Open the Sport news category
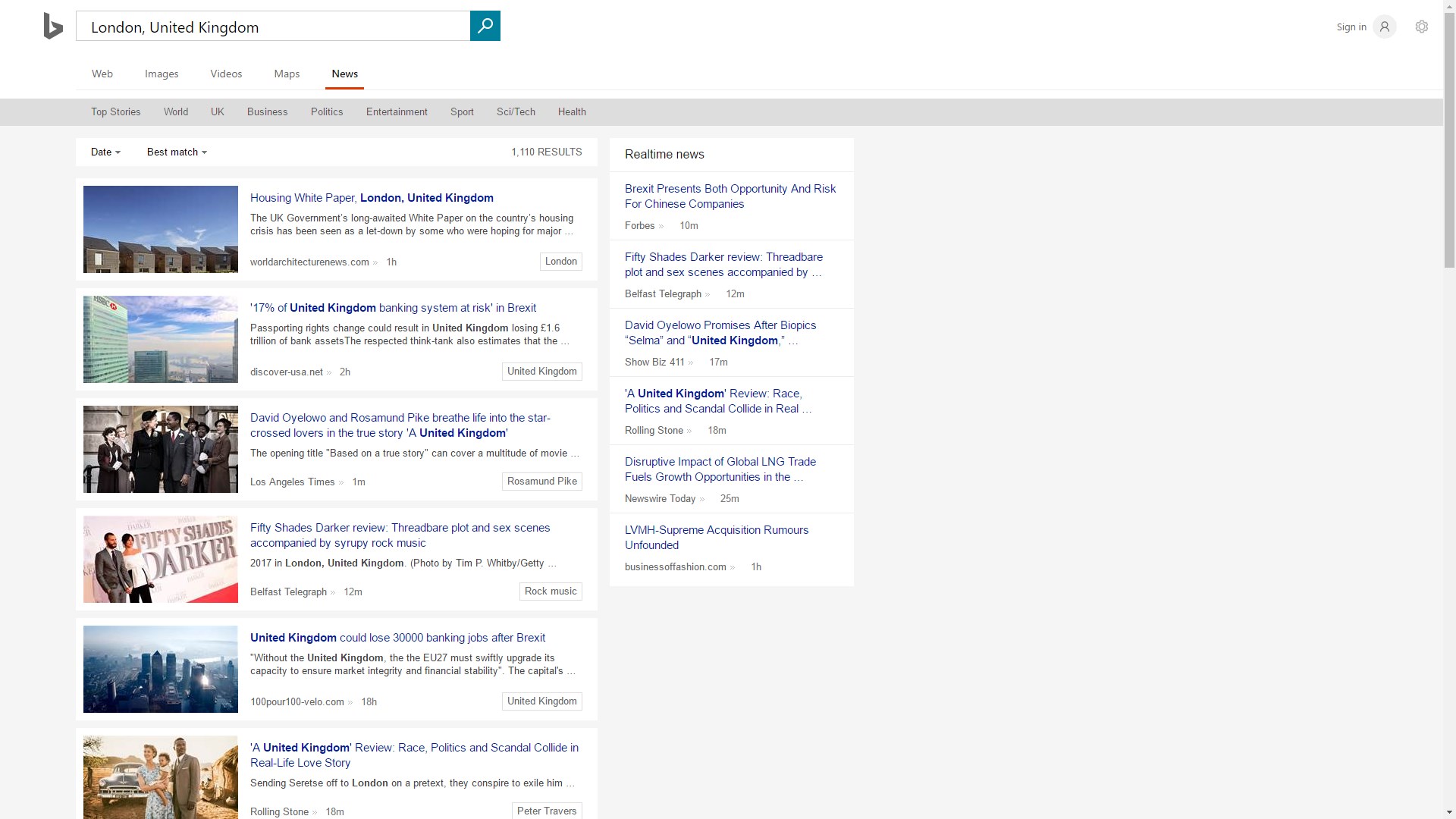The image size is (1456, 819). click(462, 111)
